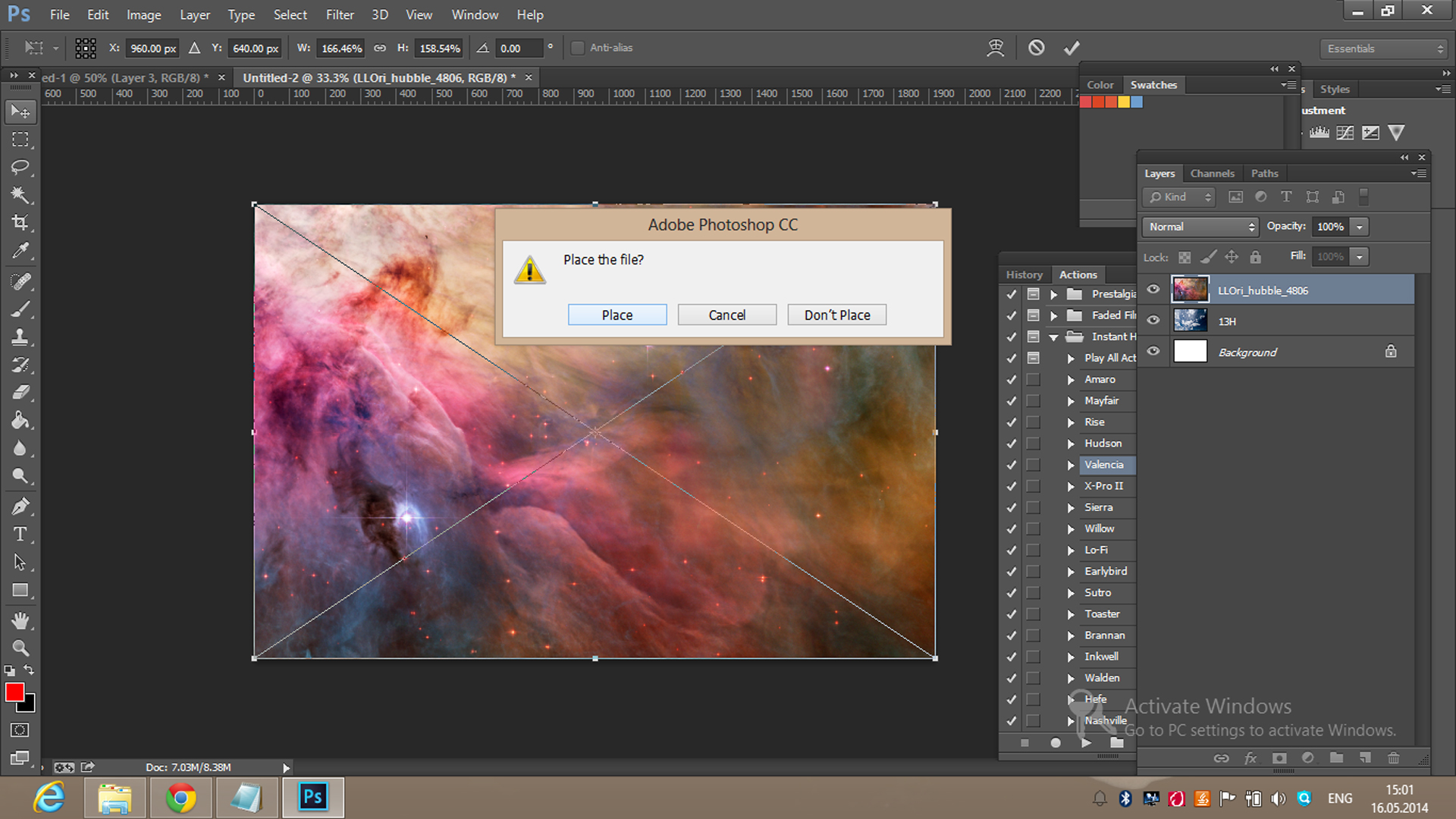The image size is (1456, 819).
Task: Switch to the History tab
Action: (x=1024, y=275)
